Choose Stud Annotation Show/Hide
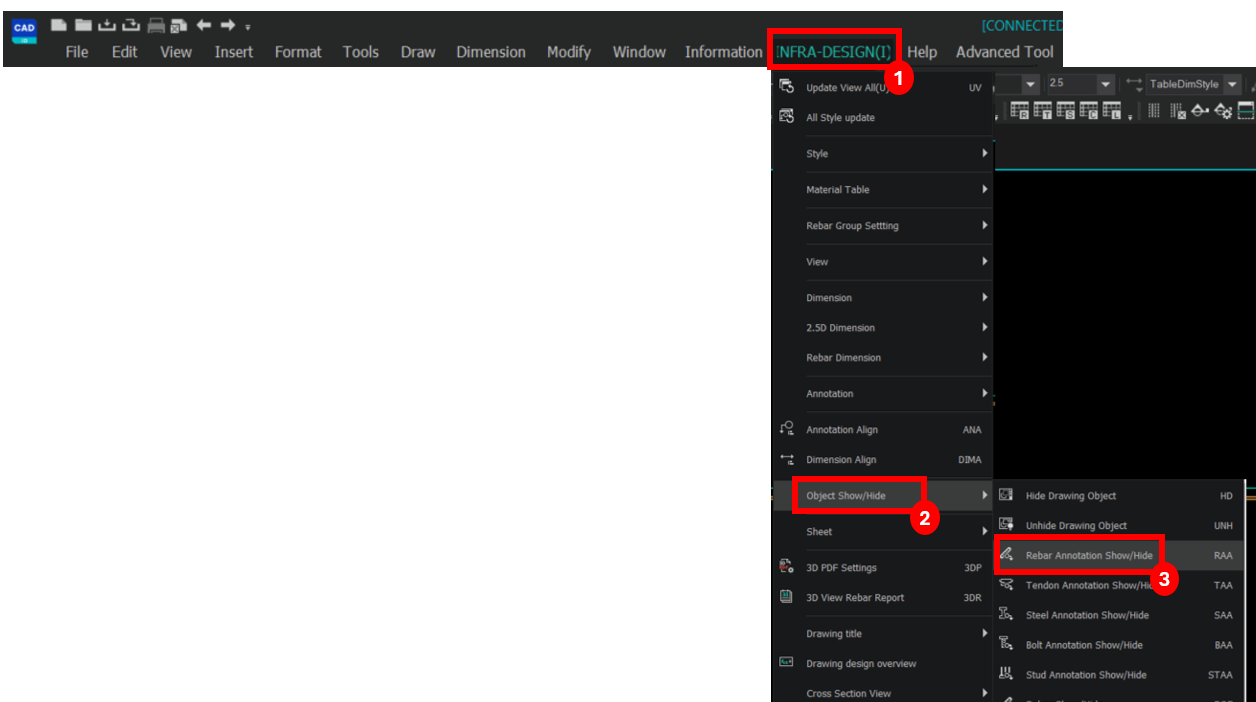Image resolution: width=1256 pixels, height=702 pixels. [1119, 675]
